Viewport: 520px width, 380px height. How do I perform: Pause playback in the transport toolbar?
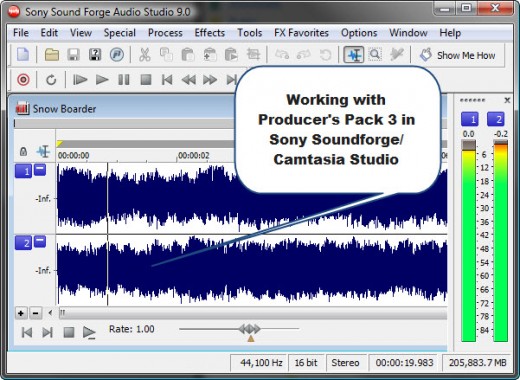[124, 80]
